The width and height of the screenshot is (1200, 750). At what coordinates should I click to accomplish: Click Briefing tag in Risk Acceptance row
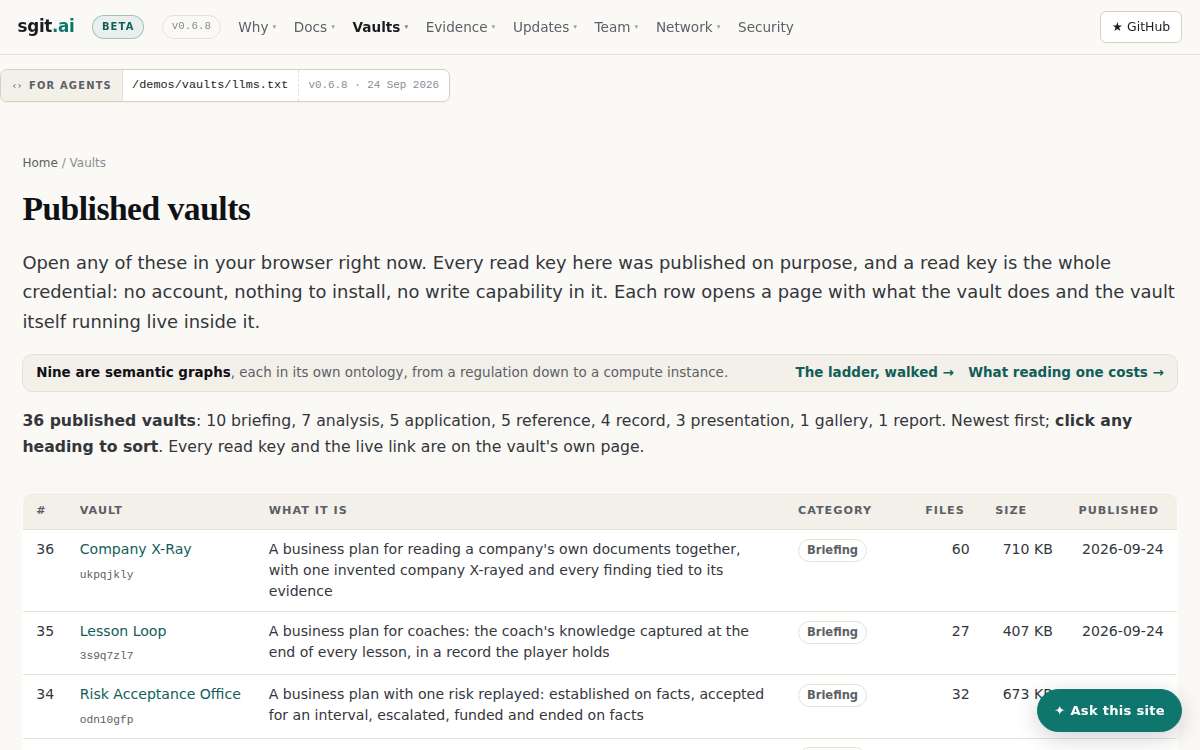tap(832, 695)
